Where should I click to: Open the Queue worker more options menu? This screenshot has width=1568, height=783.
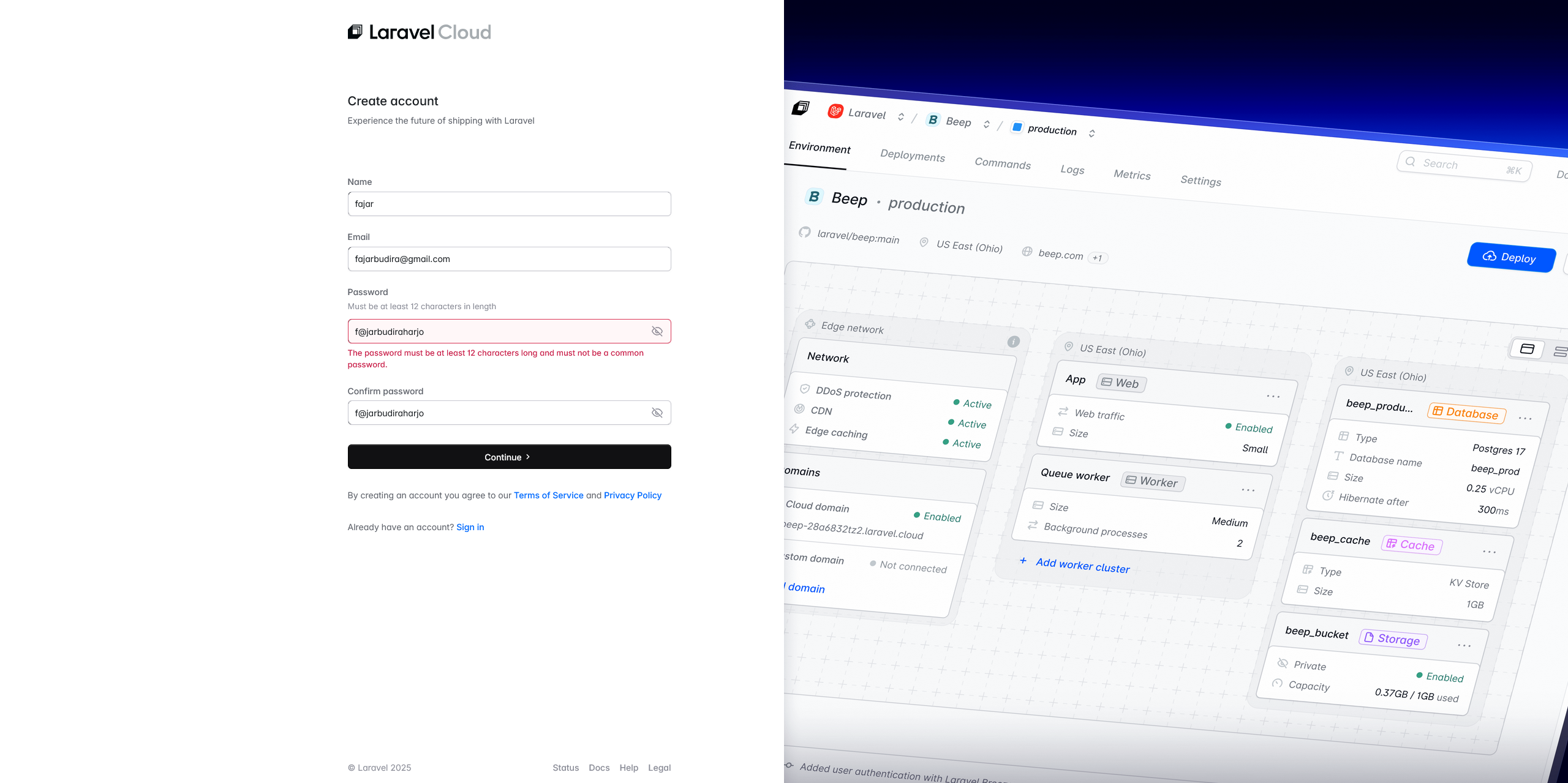(x=1248, y=490)
